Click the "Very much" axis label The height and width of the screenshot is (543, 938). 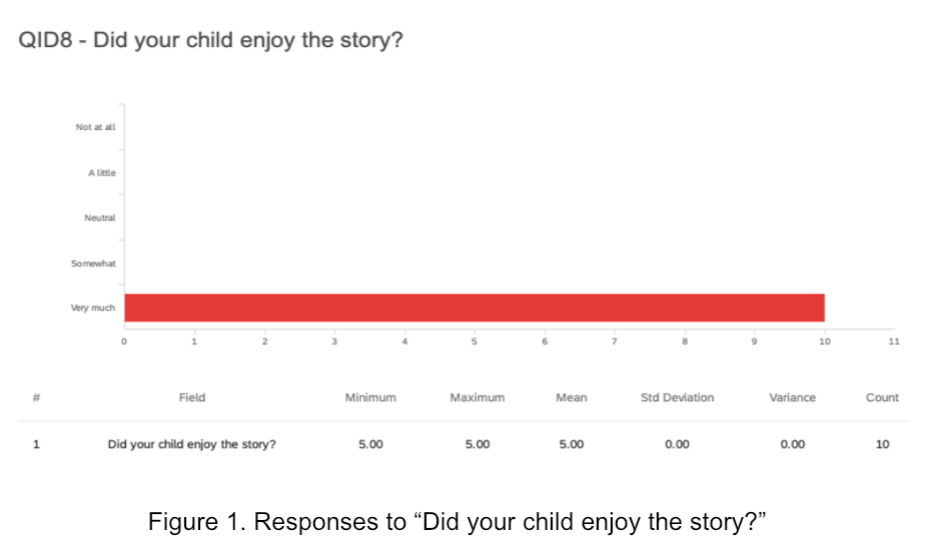click(93, 308)
